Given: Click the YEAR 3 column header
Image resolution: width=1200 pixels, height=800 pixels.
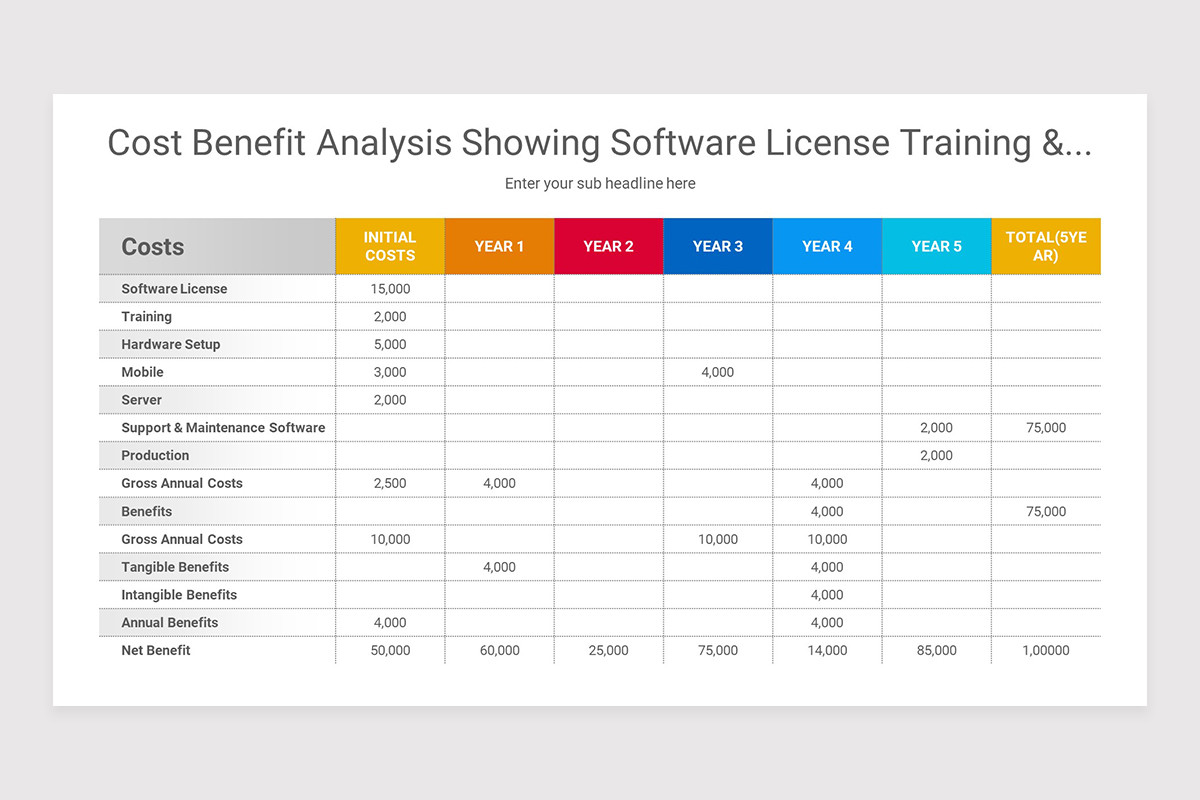Looking at the screenshot, I should point(717,246).
